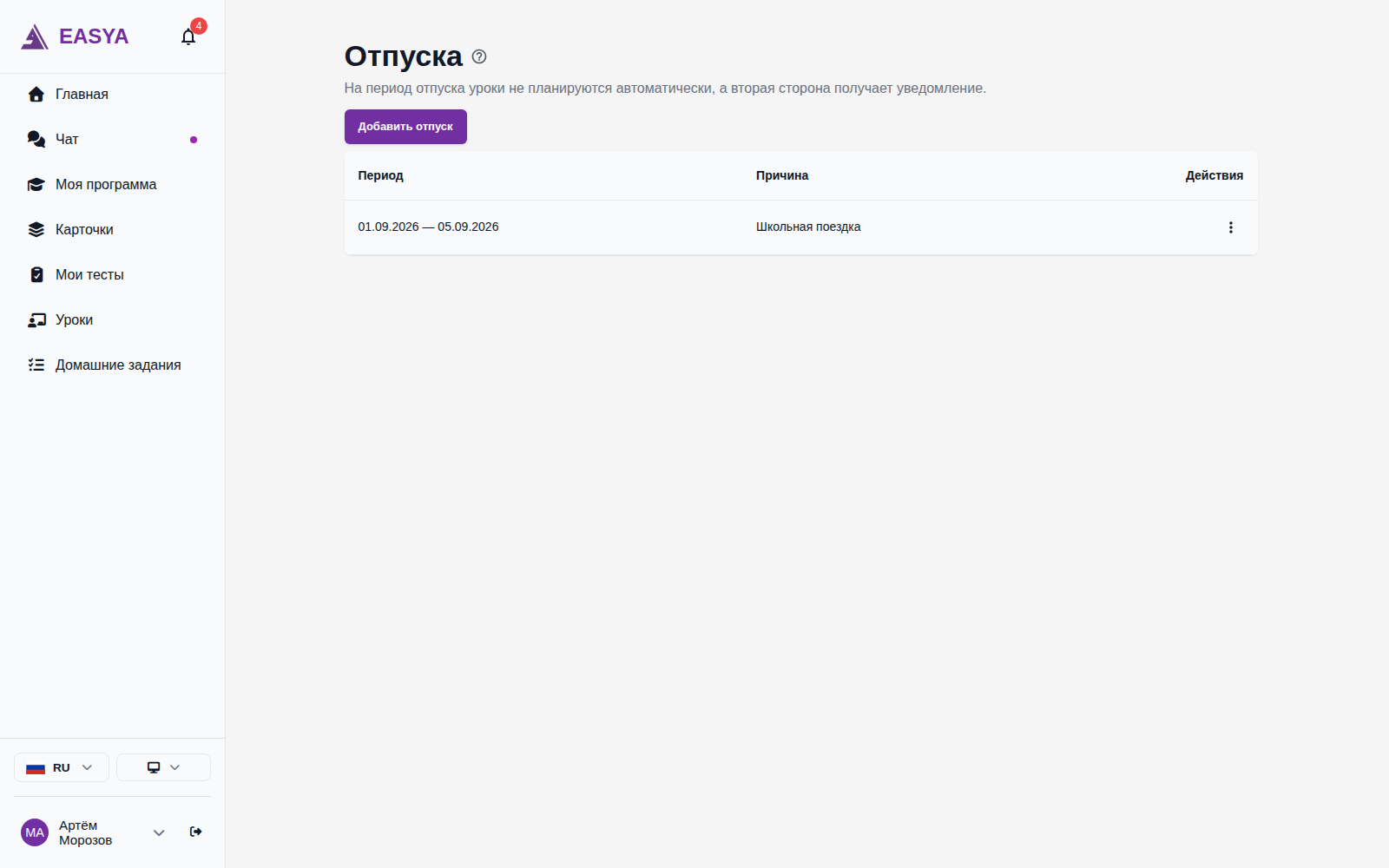Click the Период column header

(x=380, y=175)
